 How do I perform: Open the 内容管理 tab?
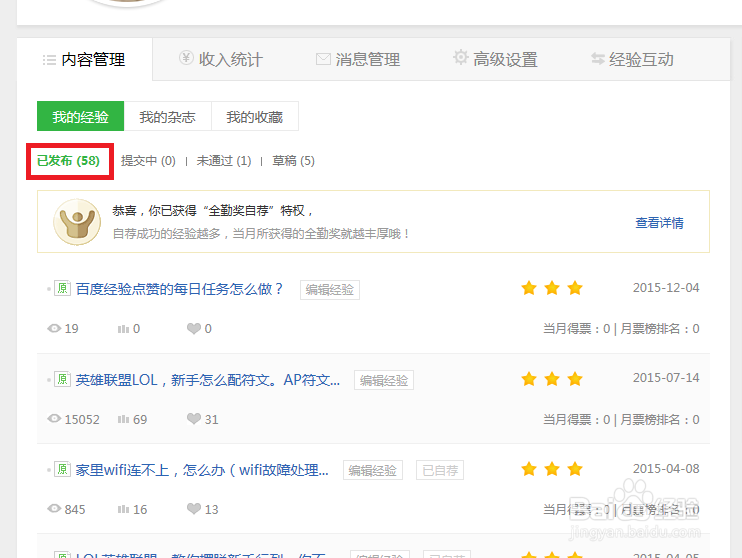(x=85, y=60)
